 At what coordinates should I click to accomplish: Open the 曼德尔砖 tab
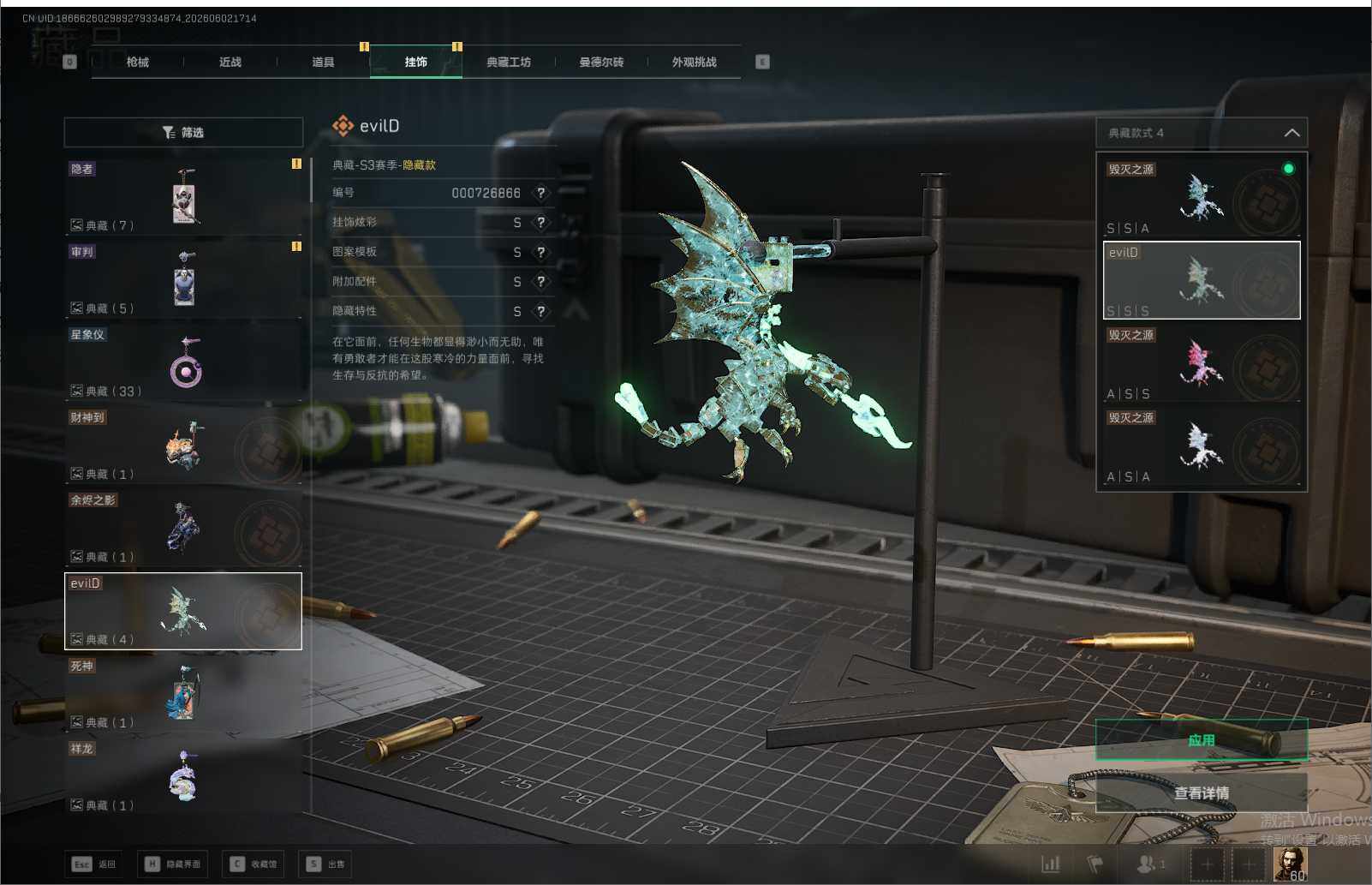(x=601, y=62)
